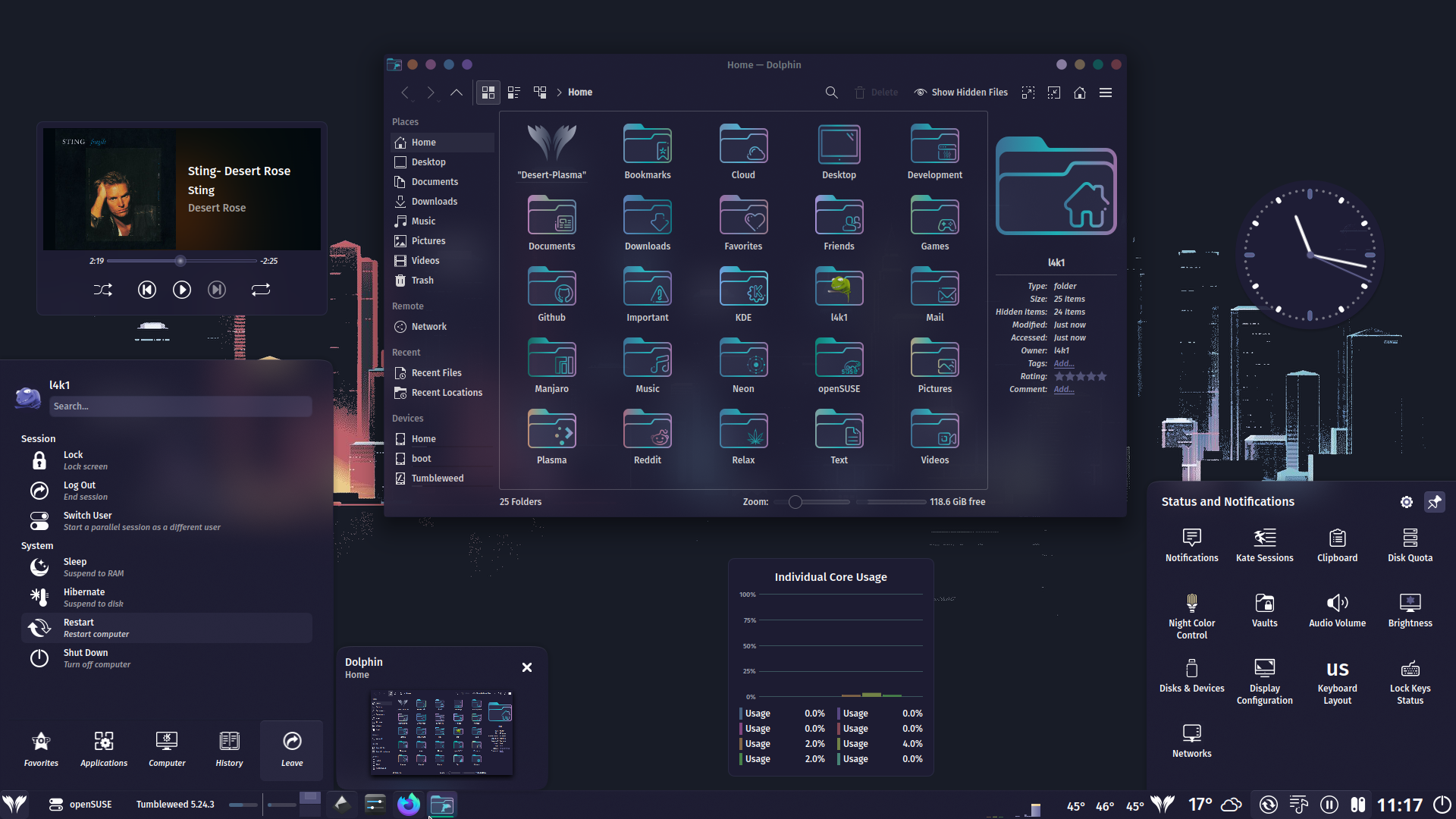Click the home icon in Dolphin toolbar
1456x819 pixels.
coord(1080,93)
